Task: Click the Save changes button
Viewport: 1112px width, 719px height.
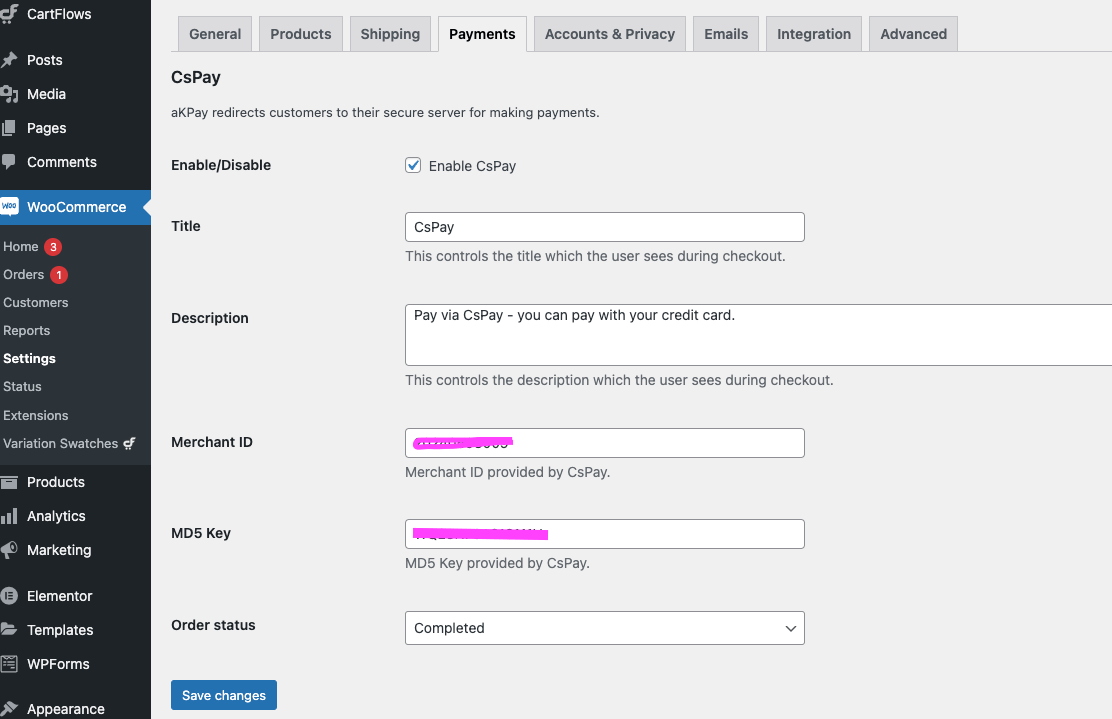Action: pos(224,696)
